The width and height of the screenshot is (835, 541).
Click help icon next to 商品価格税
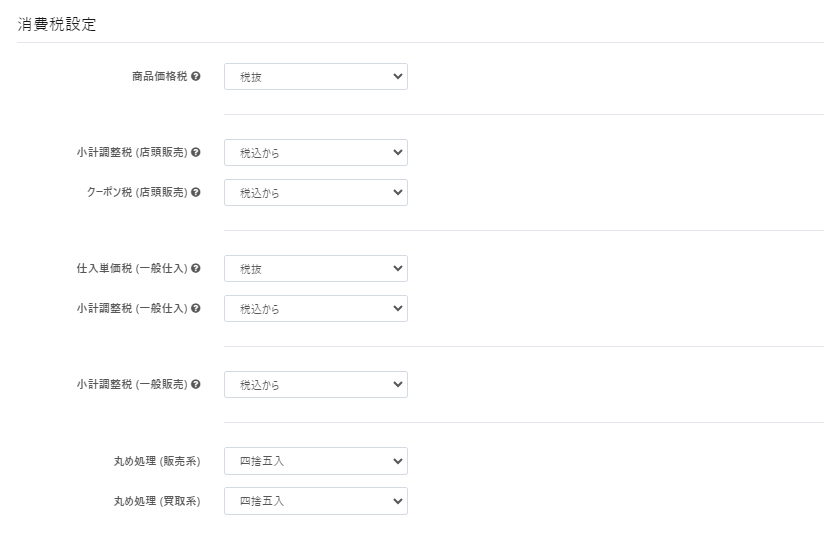click(195, 76)
